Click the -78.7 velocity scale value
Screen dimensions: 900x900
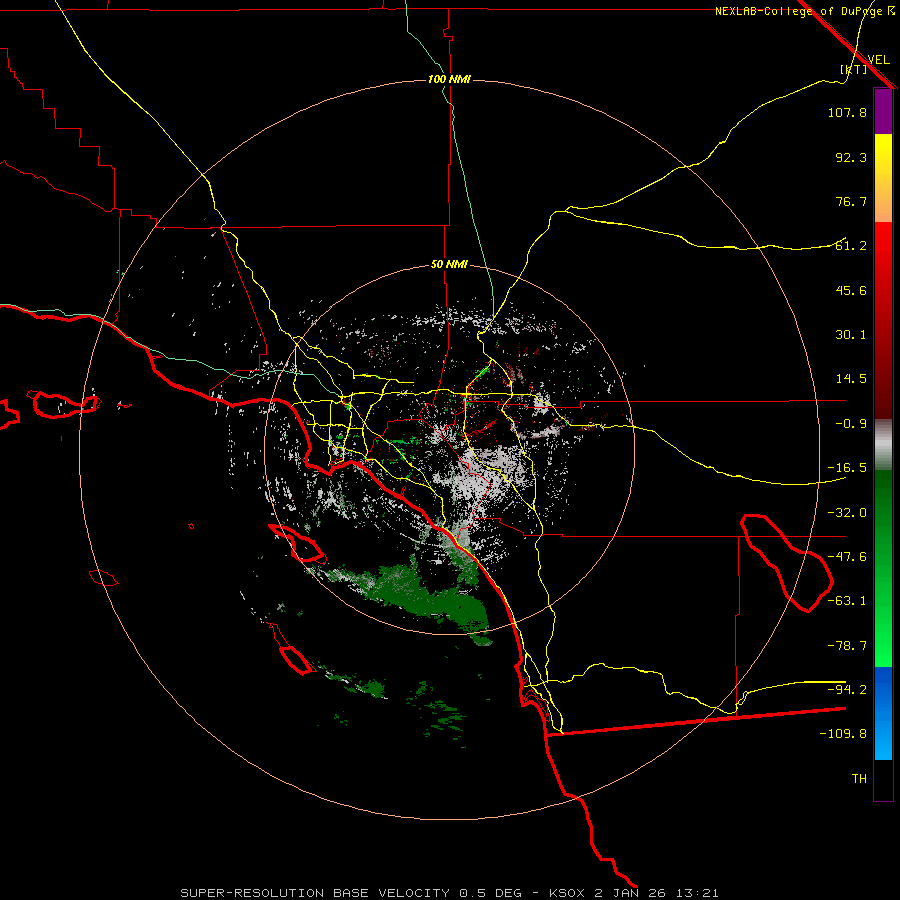847,646
